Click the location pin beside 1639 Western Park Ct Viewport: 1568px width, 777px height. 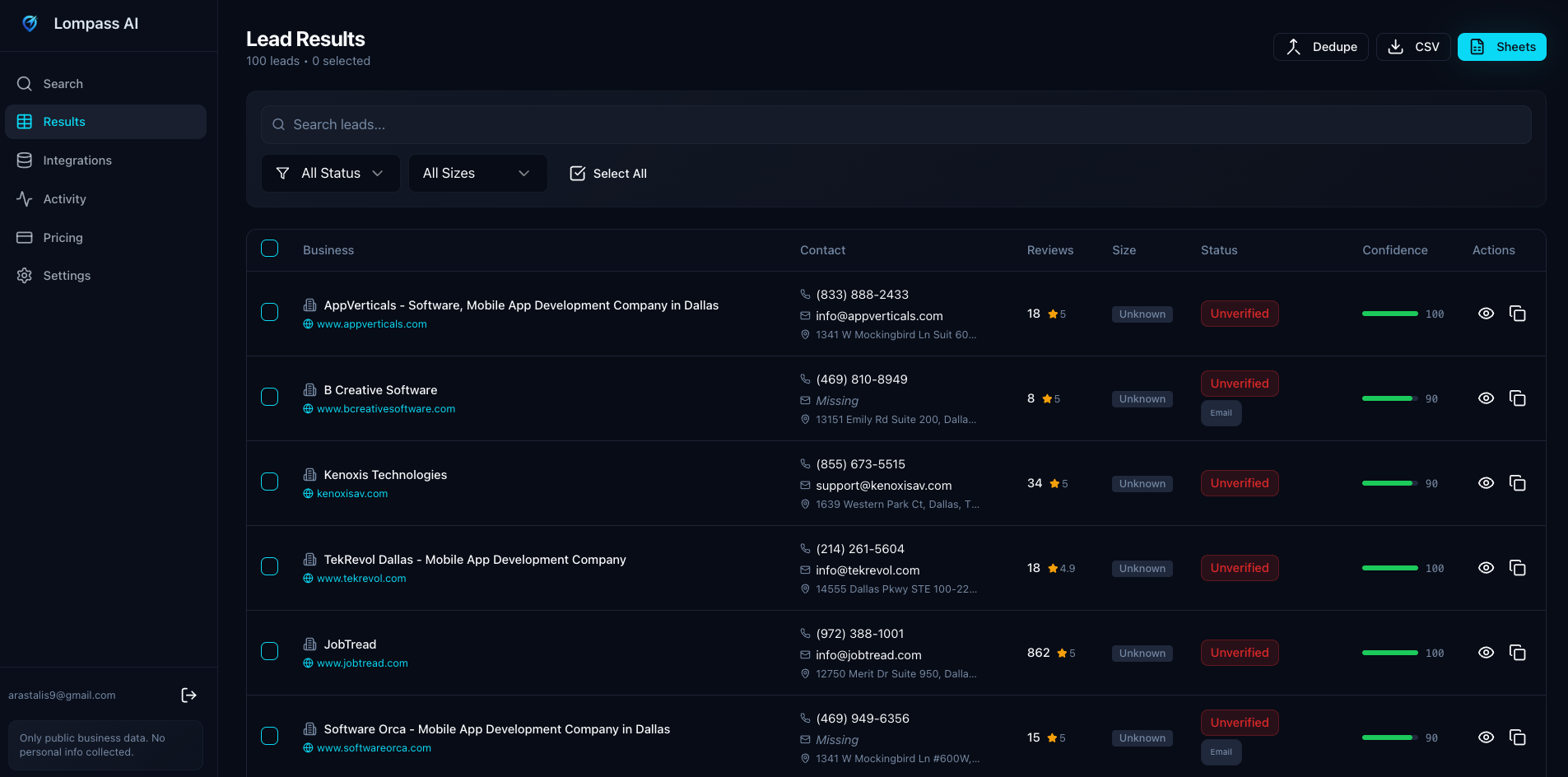(x=805, y=505)
